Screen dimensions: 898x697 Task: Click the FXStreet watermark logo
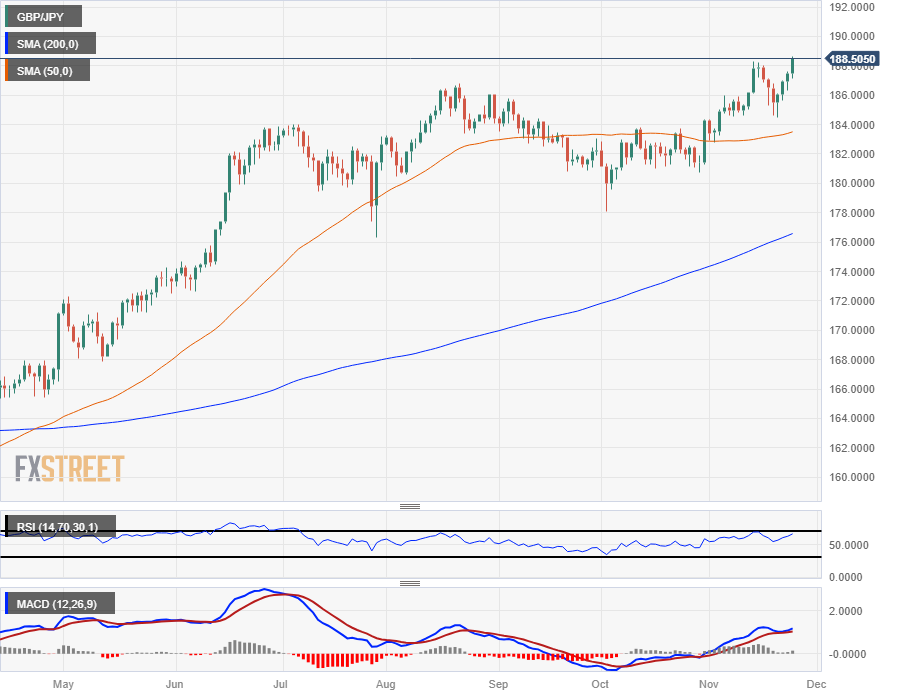pyautogui.click(x=69, y=468)
